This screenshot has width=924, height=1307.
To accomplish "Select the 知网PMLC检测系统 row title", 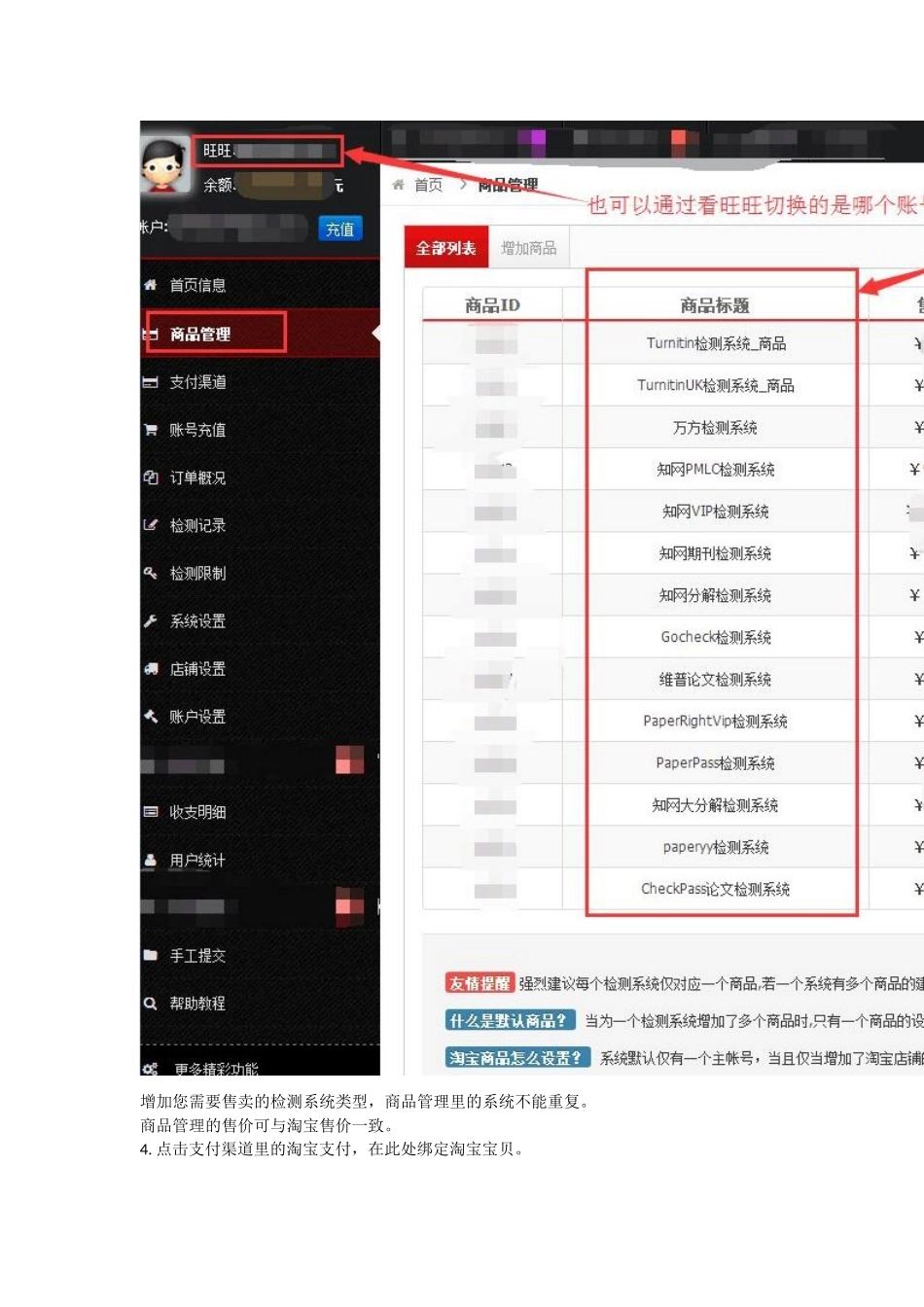I will point(715,469).
